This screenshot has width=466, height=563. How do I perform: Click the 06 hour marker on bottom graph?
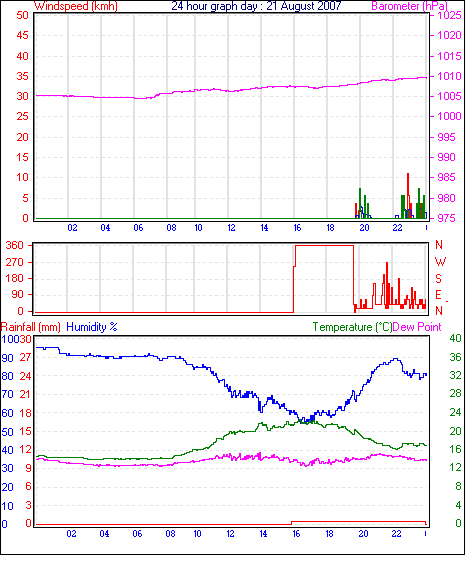(137, 534)
